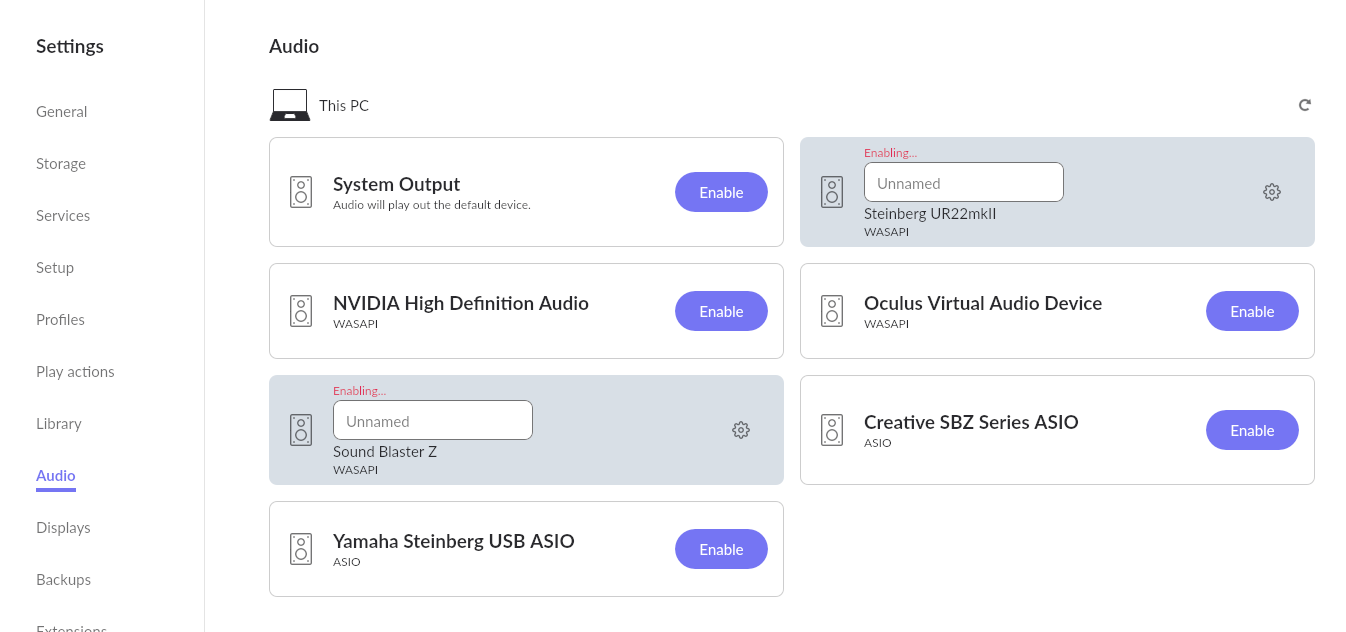
Task: Click the Yamaha Steinberg USB ASIO title
Action: (454, 541)
